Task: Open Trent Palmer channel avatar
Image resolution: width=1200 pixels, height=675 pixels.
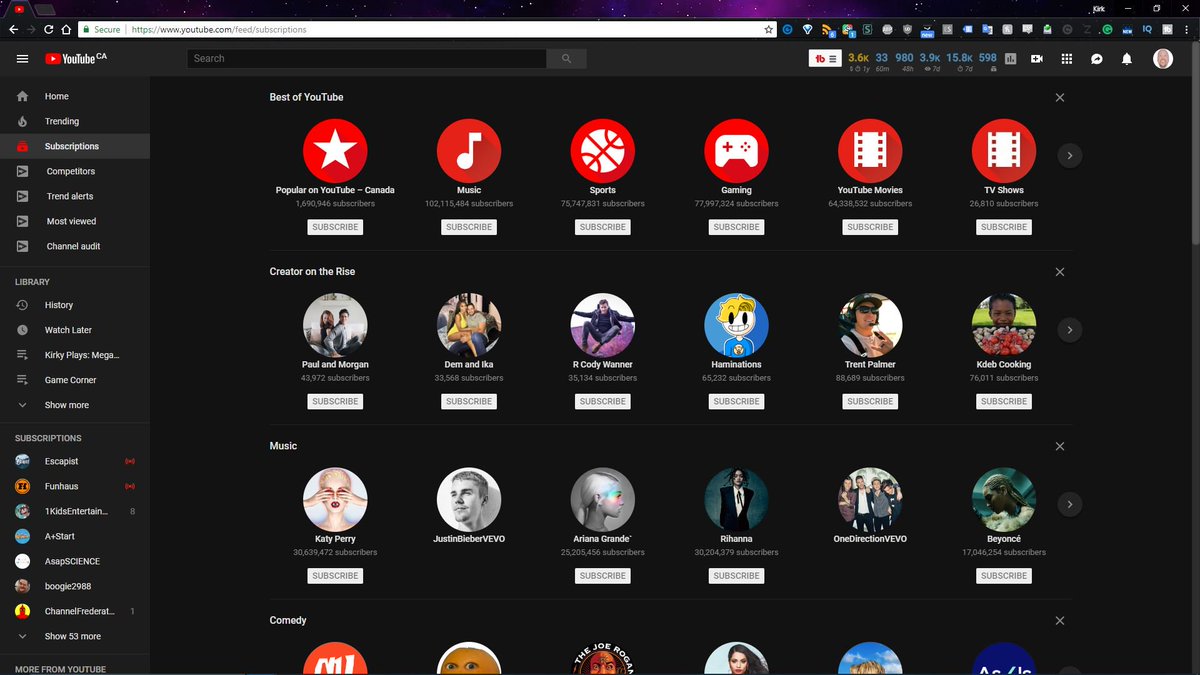Action: (x=870, y=326)
